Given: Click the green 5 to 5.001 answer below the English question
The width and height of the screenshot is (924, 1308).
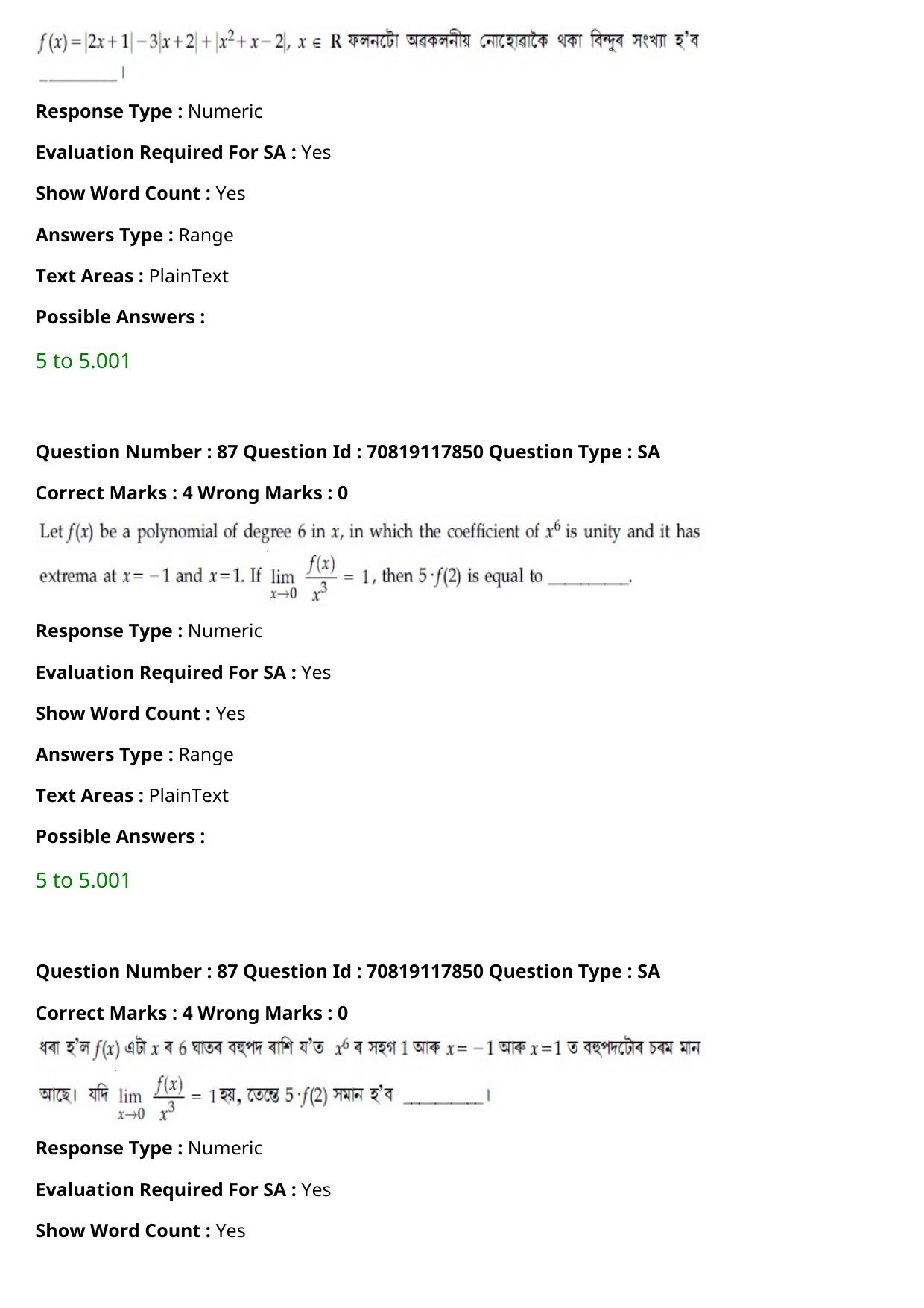Looking at the screenshot, I should coord(83,880).
